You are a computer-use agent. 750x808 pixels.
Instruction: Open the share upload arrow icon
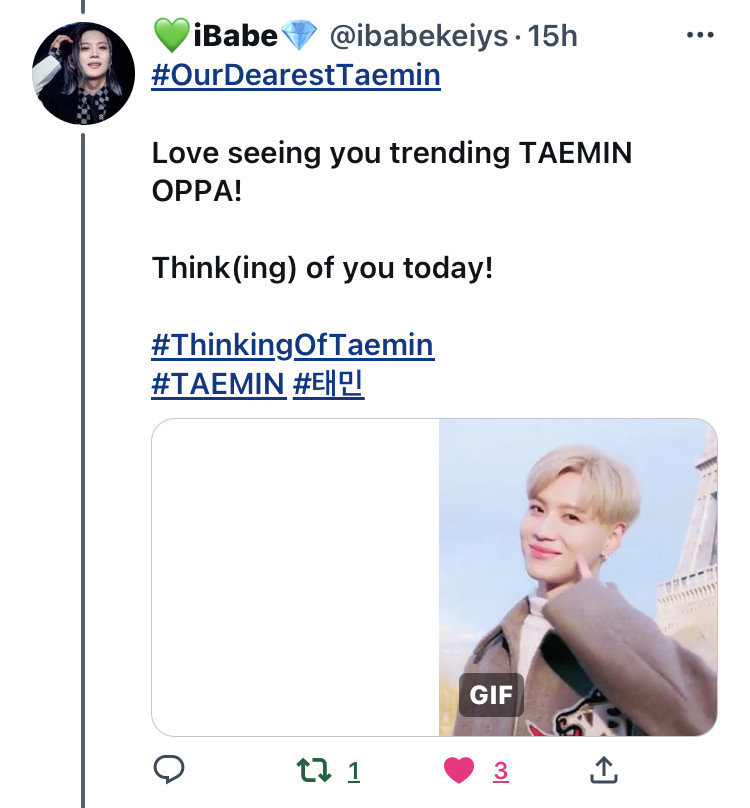(x=603, y=770)
